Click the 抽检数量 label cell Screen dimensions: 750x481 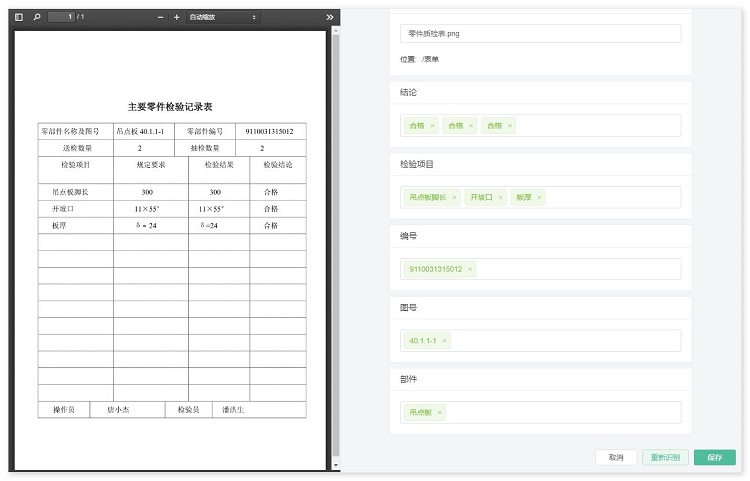[x=205, y=148]
